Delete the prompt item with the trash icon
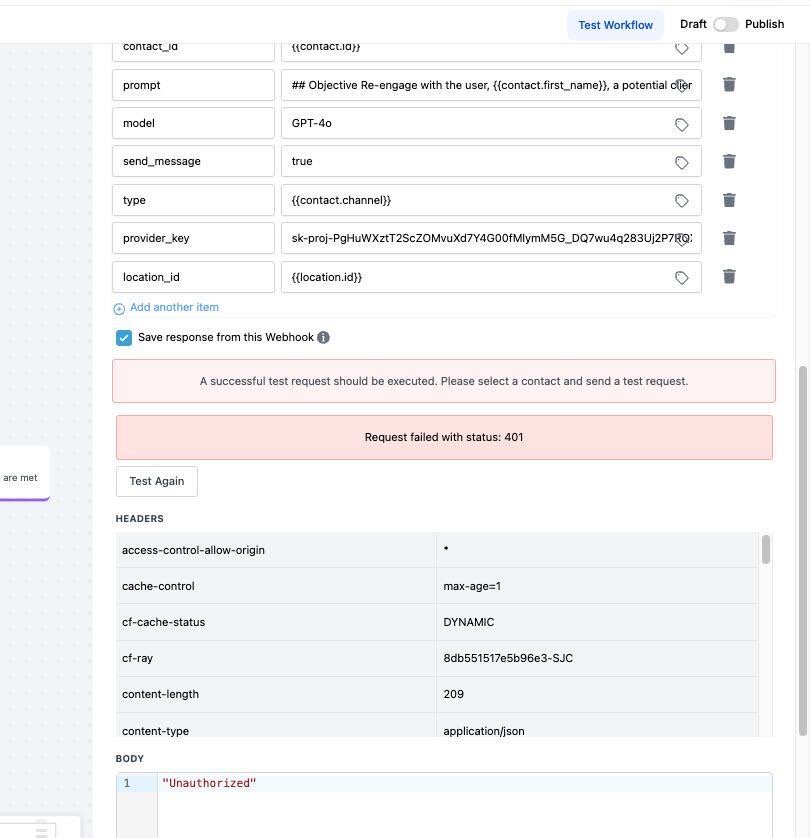 [x=729, y=85]
